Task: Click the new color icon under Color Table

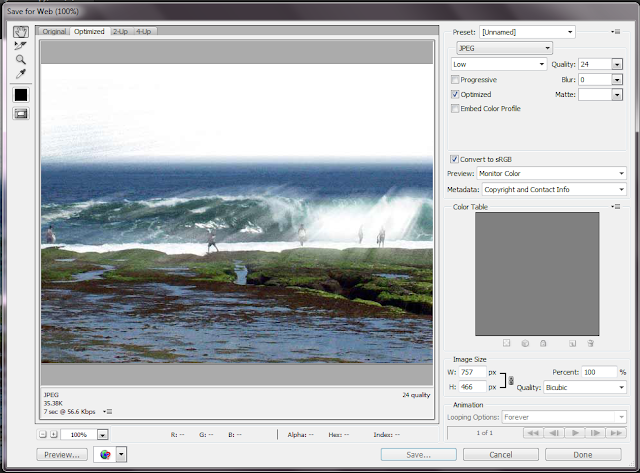Action: pos(573,343)
